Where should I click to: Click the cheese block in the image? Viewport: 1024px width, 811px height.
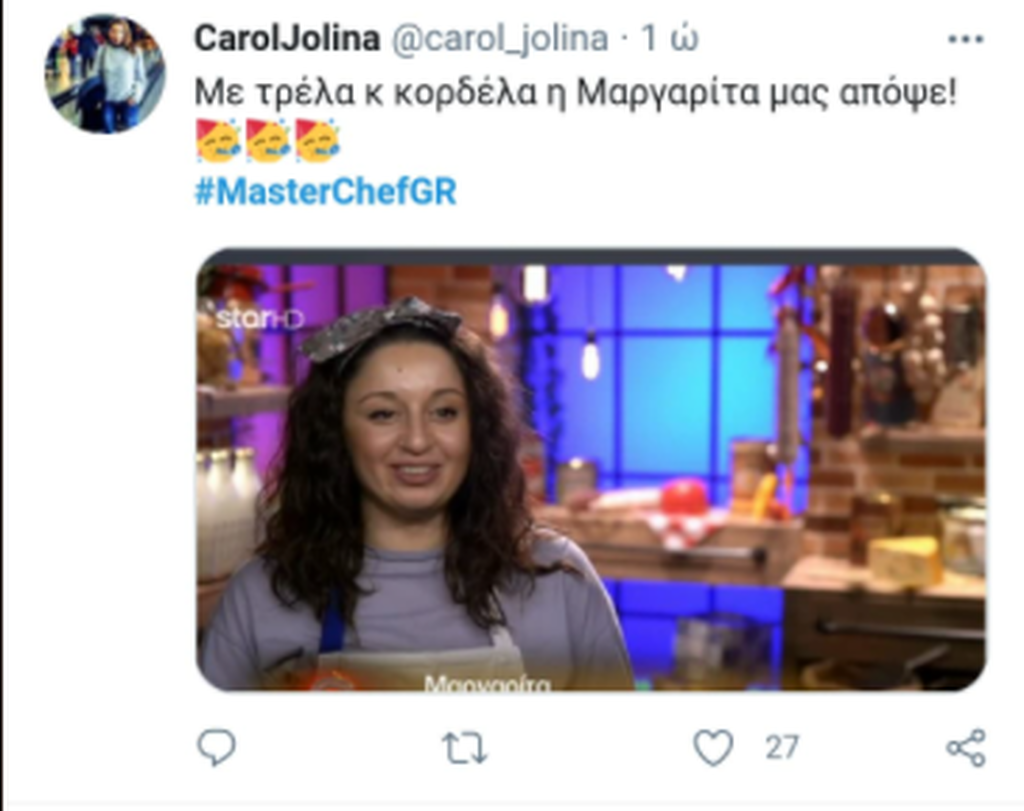click(x=905, y=561)
